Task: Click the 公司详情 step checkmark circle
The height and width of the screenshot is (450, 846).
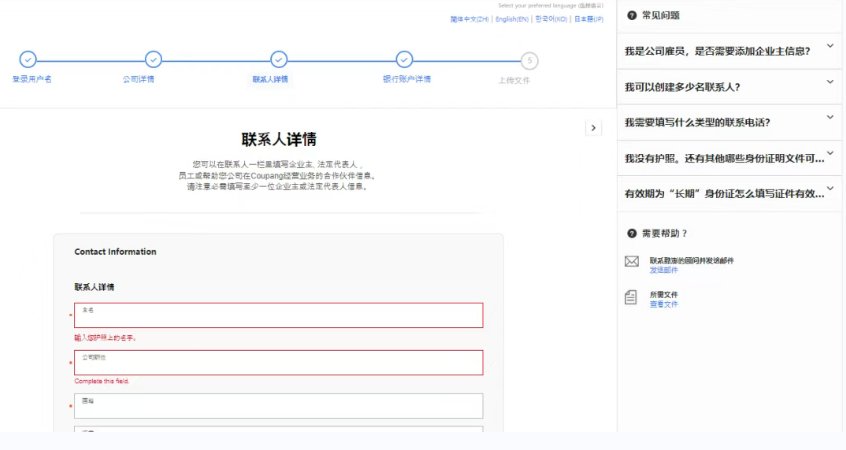Action: (153, 59)
